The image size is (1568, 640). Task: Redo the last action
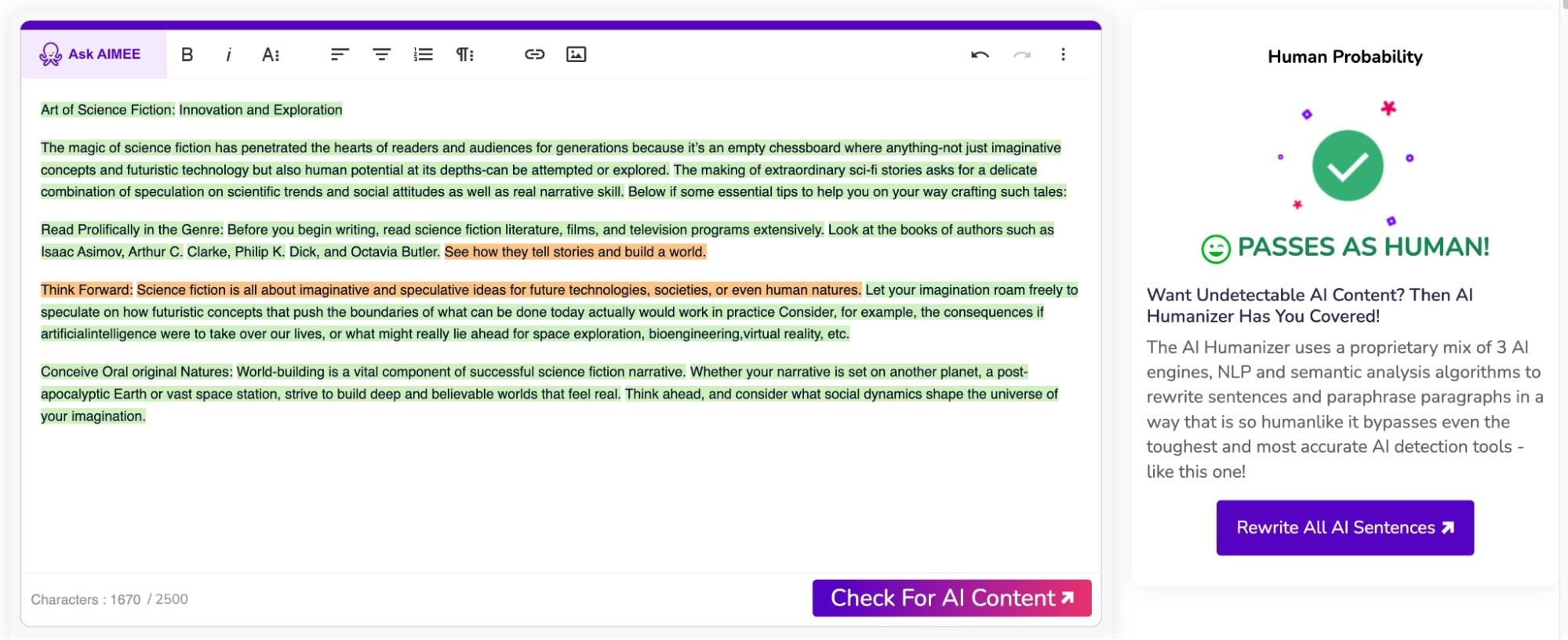[x=1021, y=54]
